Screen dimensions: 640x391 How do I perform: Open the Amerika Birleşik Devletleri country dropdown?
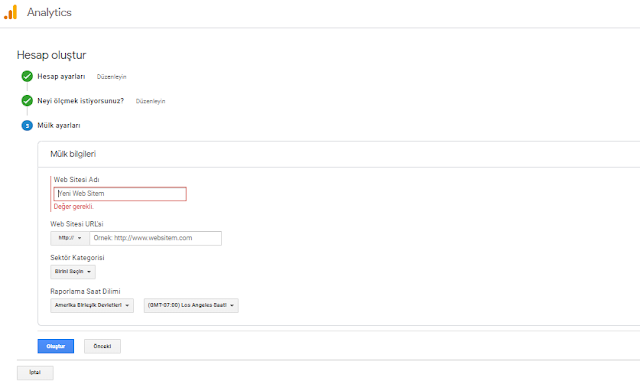click(x=92, y=305)
